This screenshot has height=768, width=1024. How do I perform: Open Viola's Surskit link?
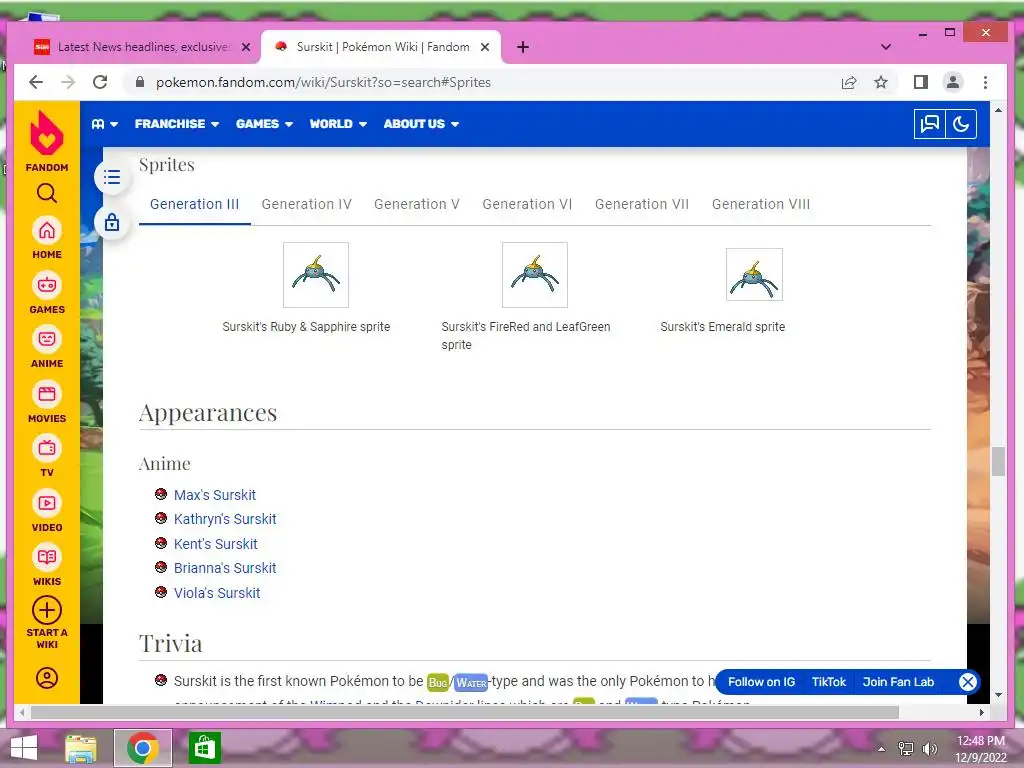click(x=217, y=593)
